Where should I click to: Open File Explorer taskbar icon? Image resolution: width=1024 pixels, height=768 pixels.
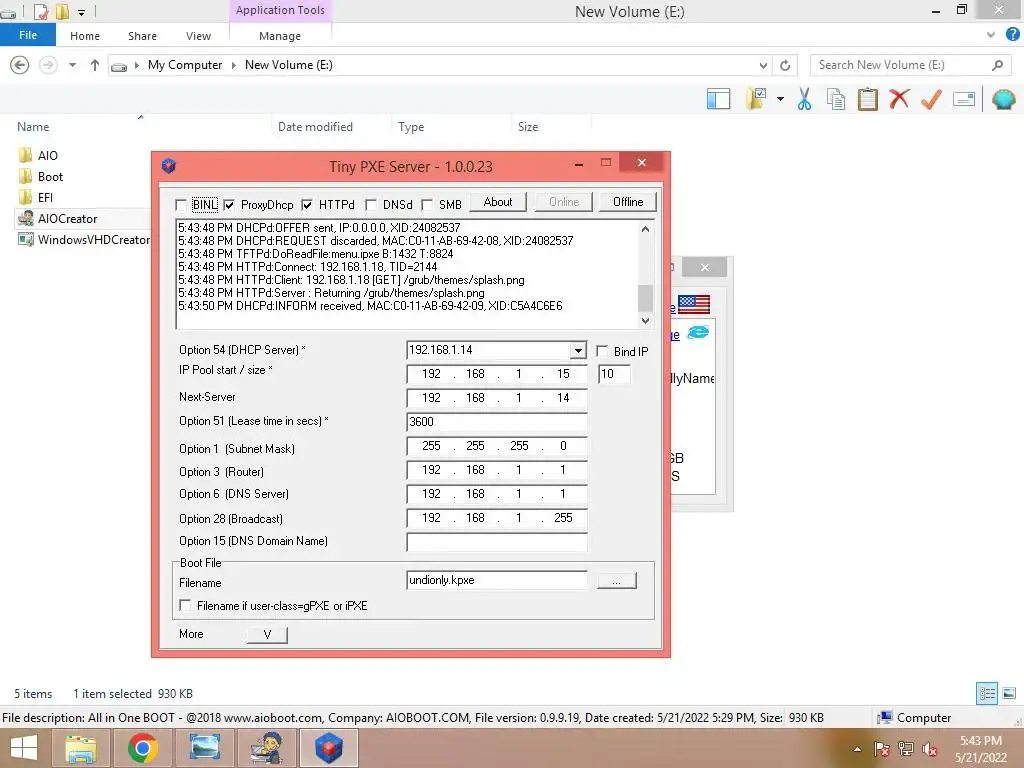(x=81, y=748)
